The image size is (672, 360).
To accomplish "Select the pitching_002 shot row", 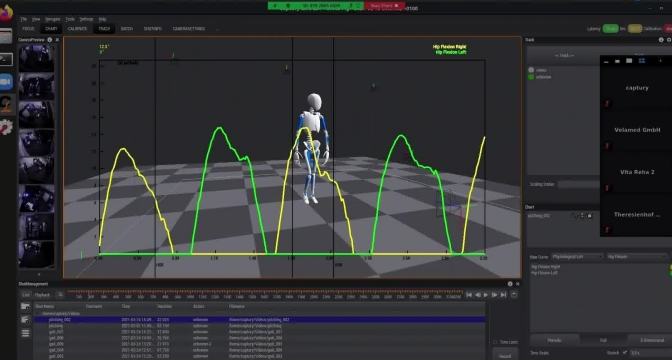I will [260, 320].
